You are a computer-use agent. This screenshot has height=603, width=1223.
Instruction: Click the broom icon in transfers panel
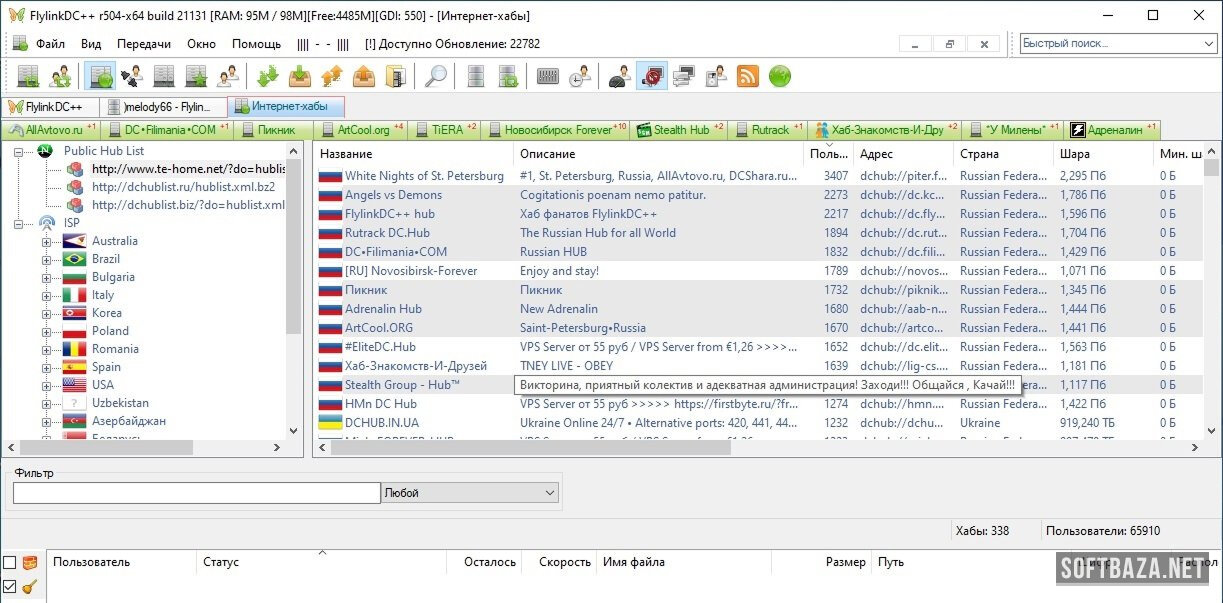[30, 587]
